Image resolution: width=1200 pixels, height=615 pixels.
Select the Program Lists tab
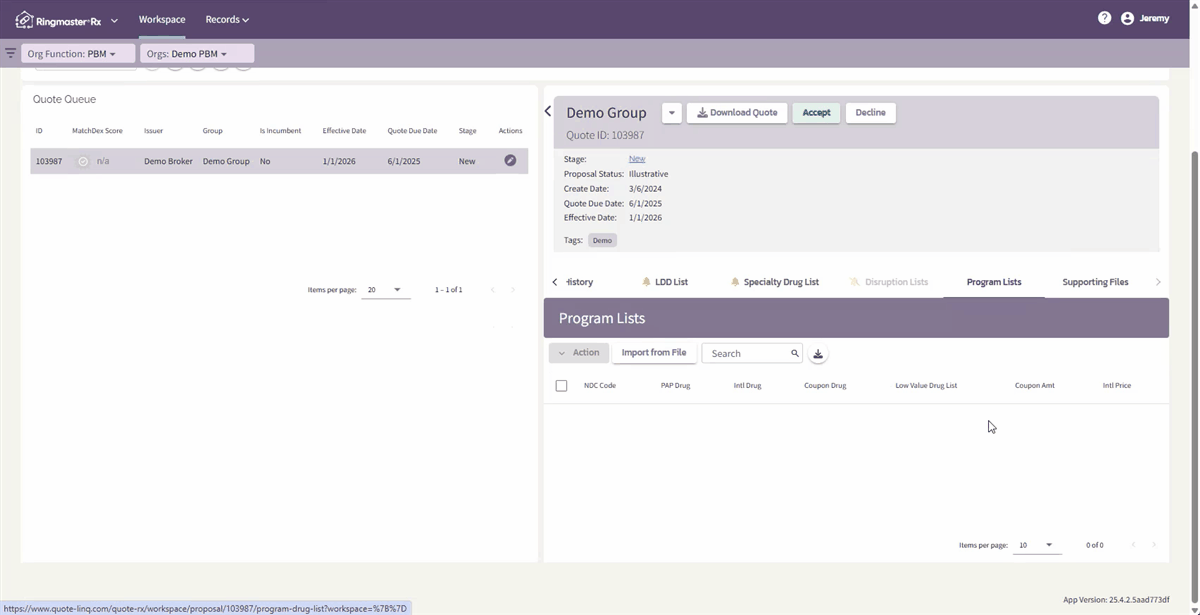tap(994, 282)
